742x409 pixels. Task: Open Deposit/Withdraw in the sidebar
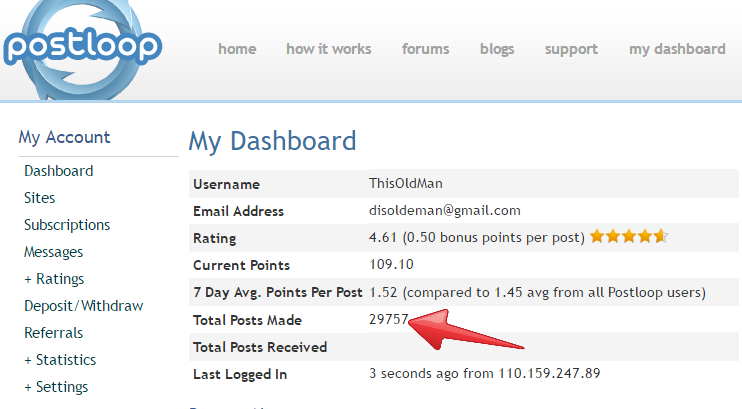pyautogui.click(x=84, y=306)
